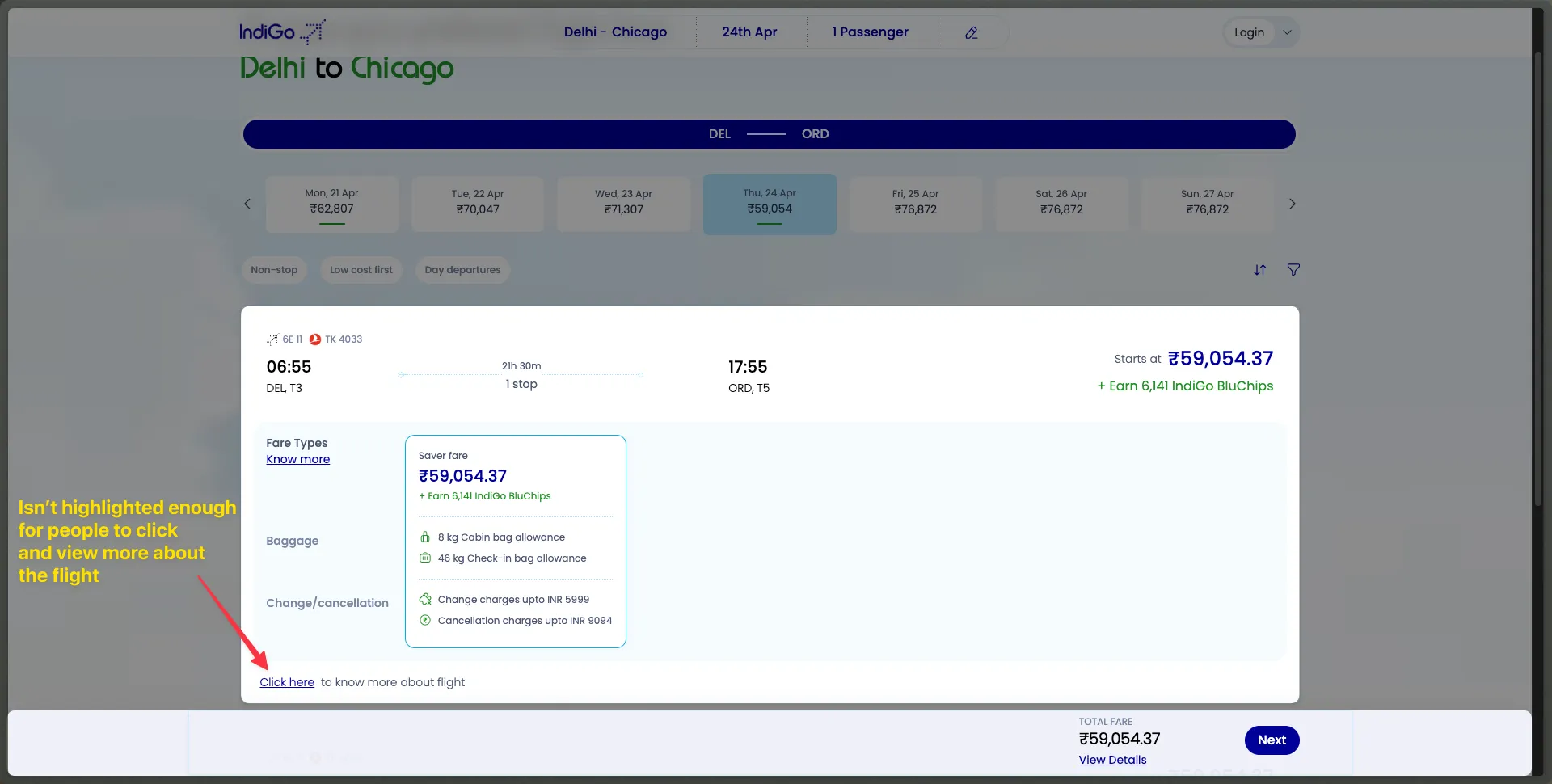Select the Saver fare card

pos(516,542)
